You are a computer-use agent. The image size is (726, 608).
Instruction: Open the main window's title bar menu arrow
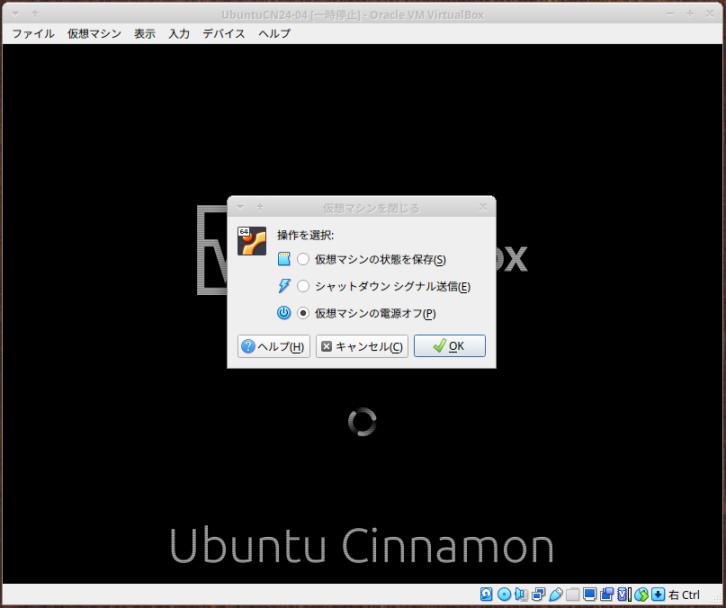pyautogui.click(x=15, y=13)
